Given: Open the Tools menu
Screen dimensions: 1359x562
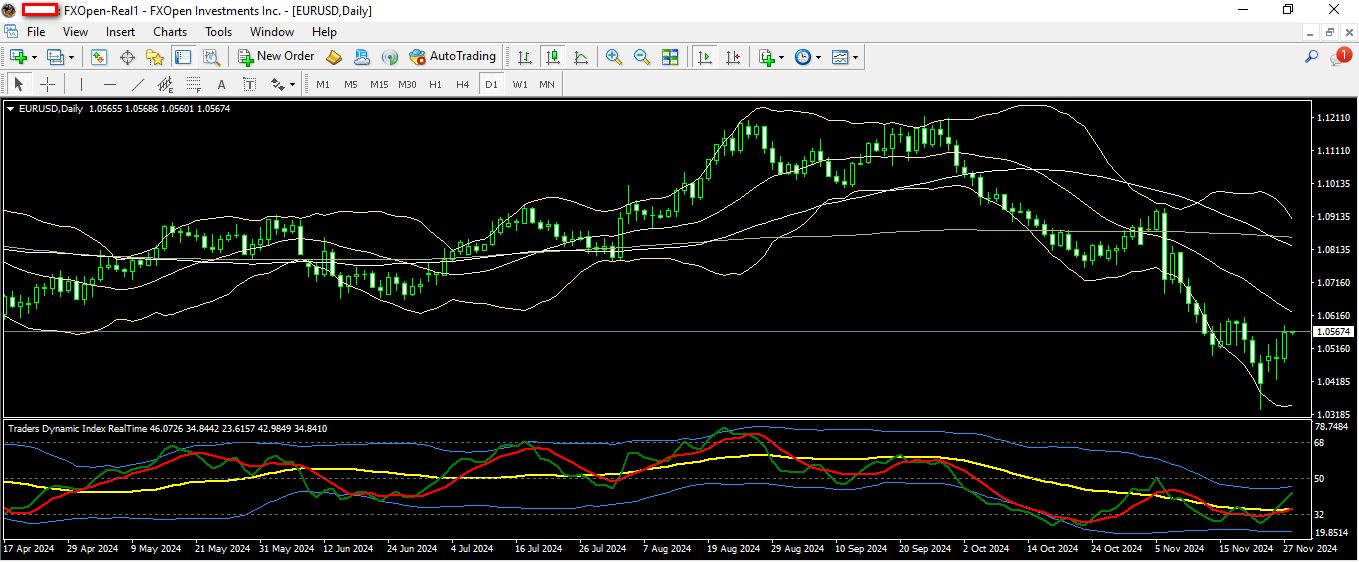Looking at the screenshot, I should [x=219, y=31].
